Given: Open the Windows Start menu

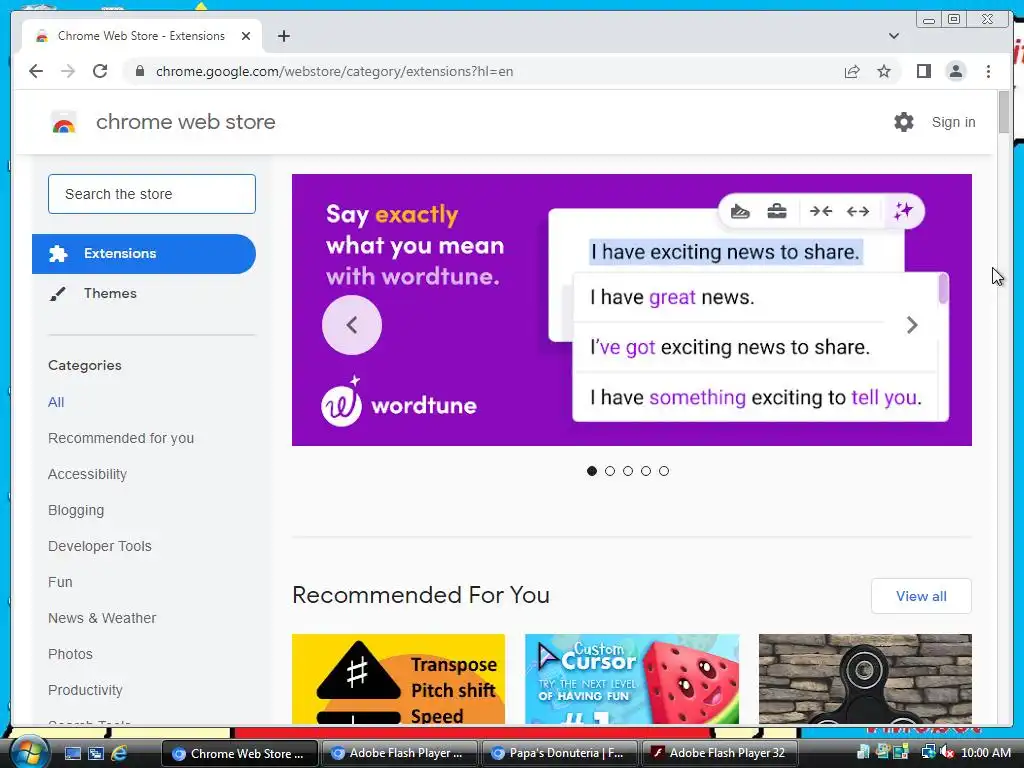Looking at the screenshot, I should point(29,752).
